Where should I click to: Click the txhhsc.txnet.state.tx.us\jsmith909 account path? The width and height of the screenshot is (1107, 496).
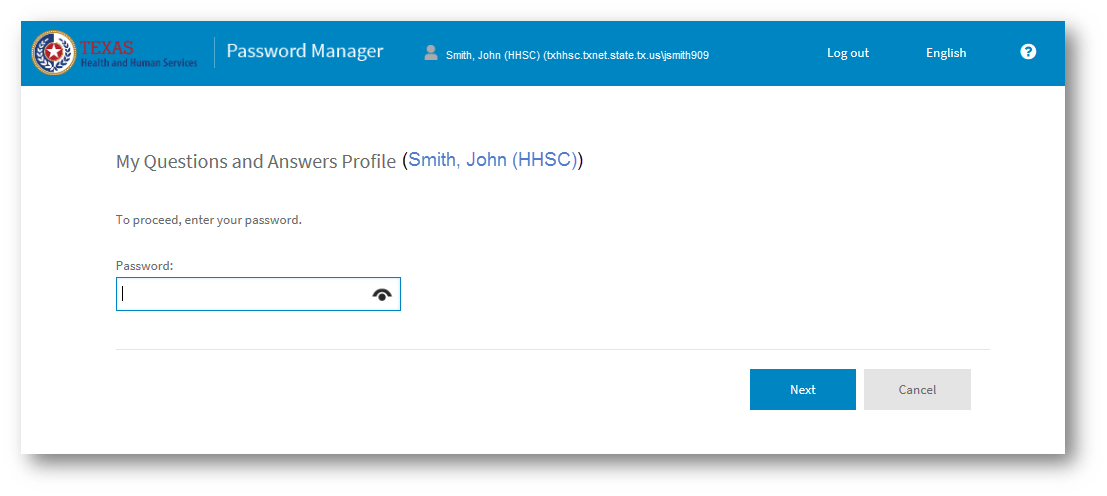coord(626,55)
